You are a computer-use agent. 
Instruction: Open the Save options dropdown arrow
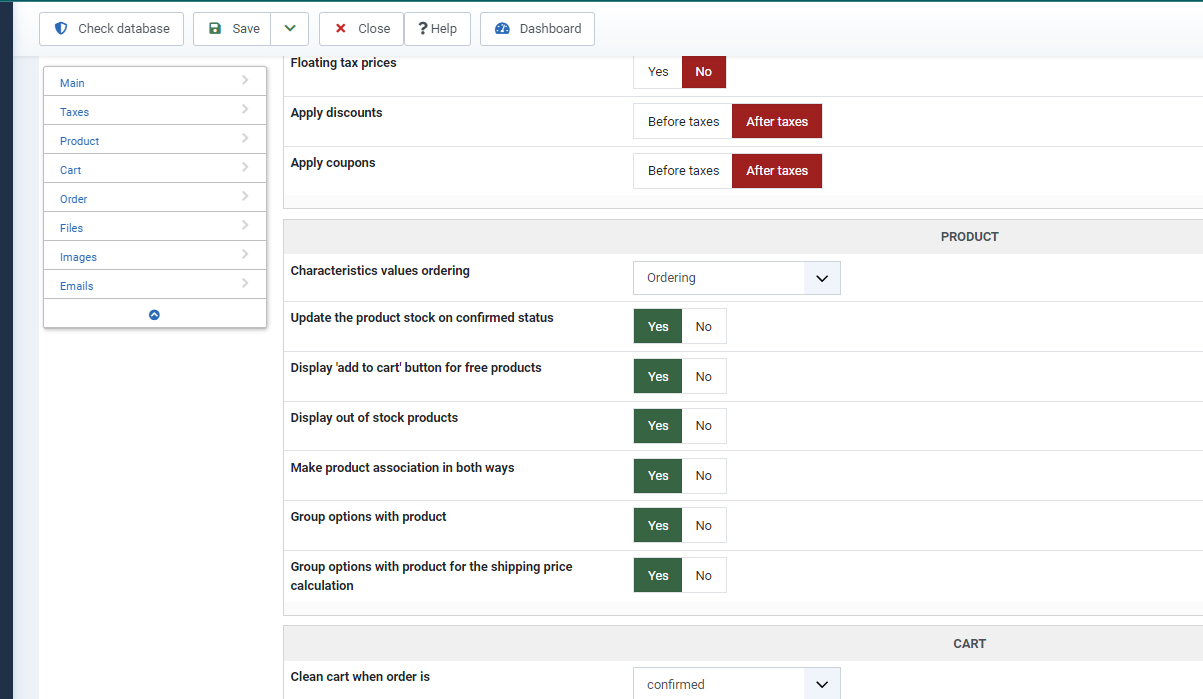pyautogui.click(x=290, y=29)
